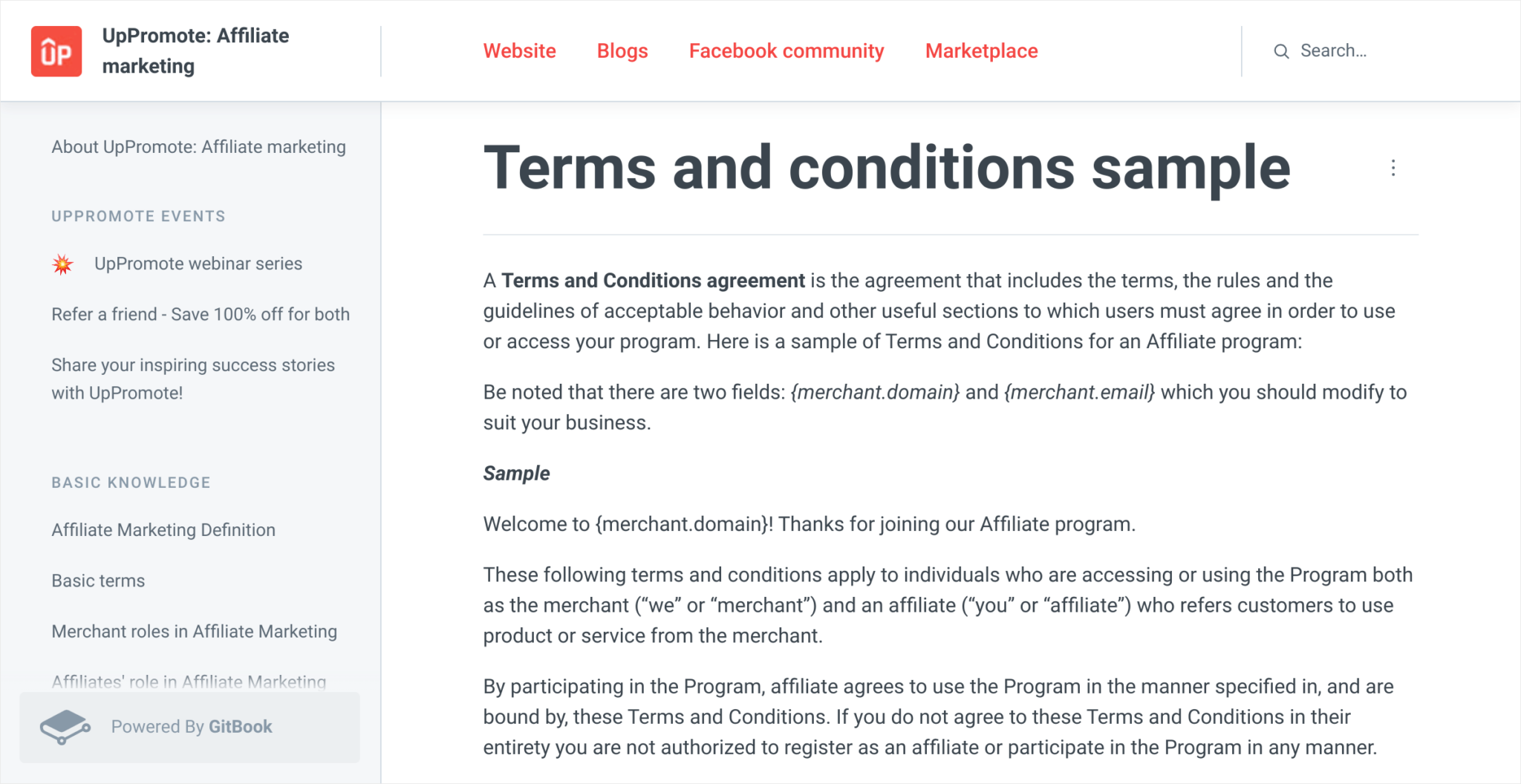Click the search magnifier icon
Viewport: 1521px width, 784px height.
click(x=1281, y=50)
